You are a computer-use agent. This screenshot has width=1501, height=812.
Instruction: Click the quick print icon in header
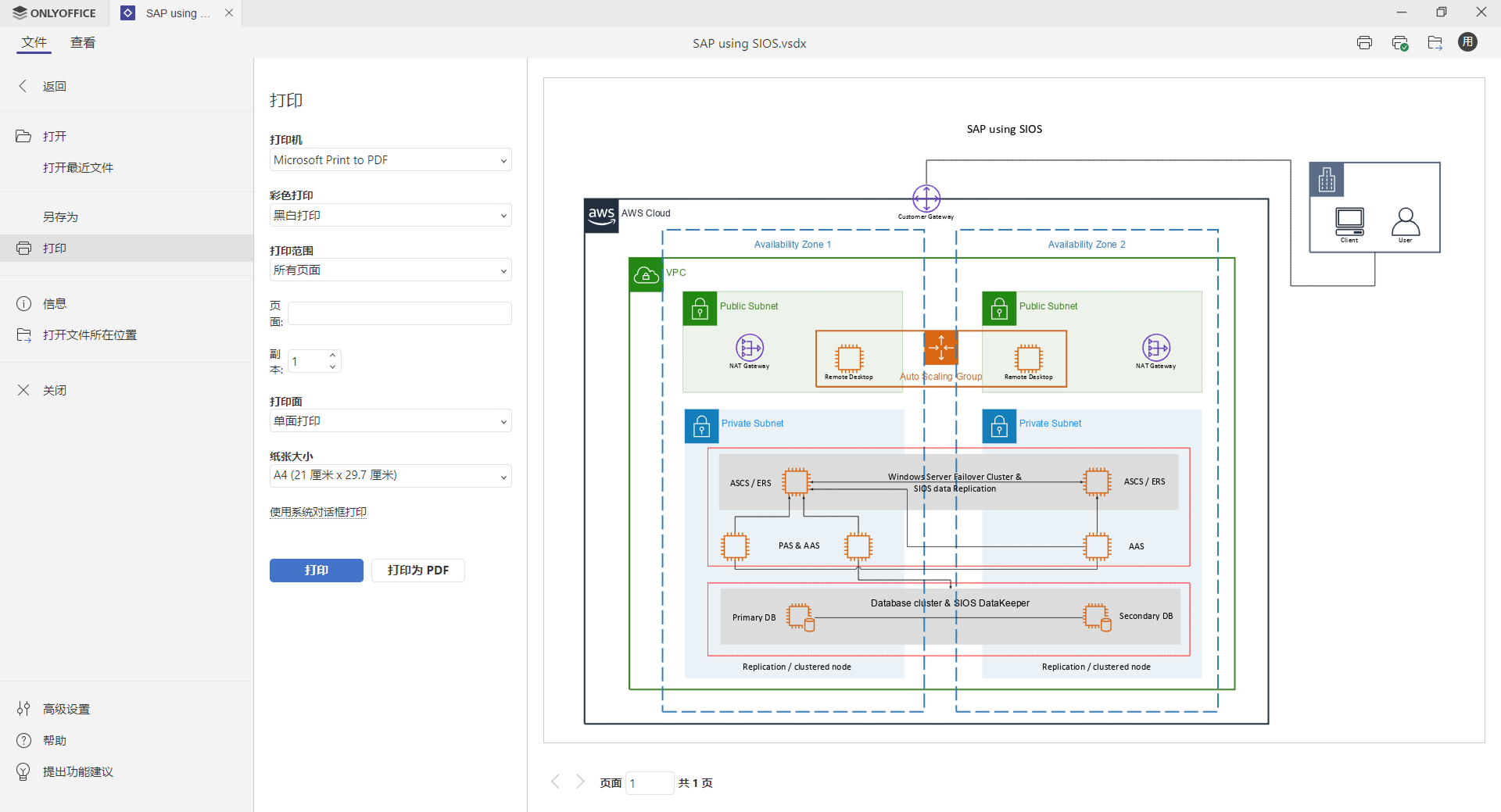[1399, 43]
